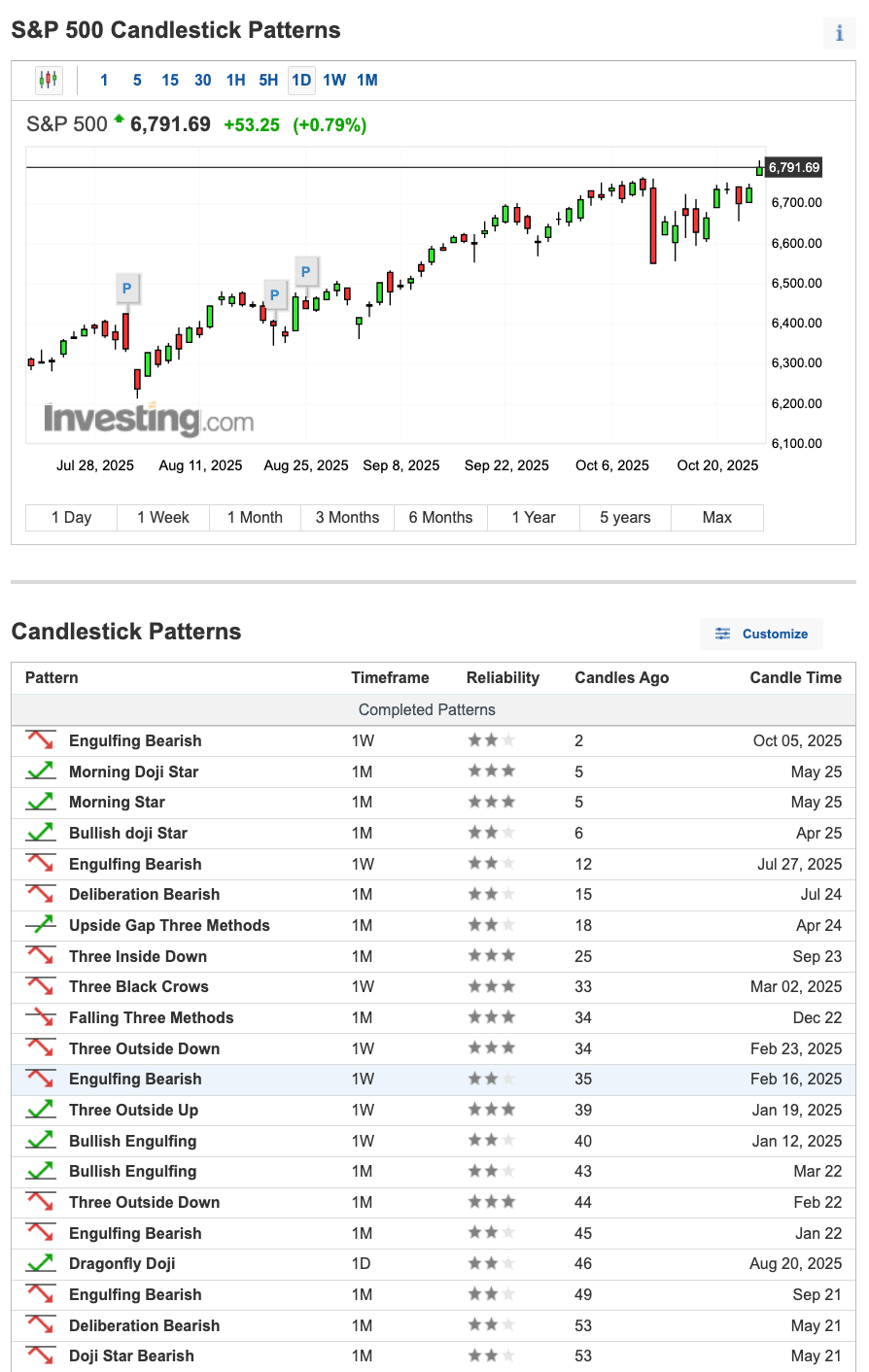869x1372 pixels.
Task: Click the Three Inside Down pattern name
Action: click(138, 956)
